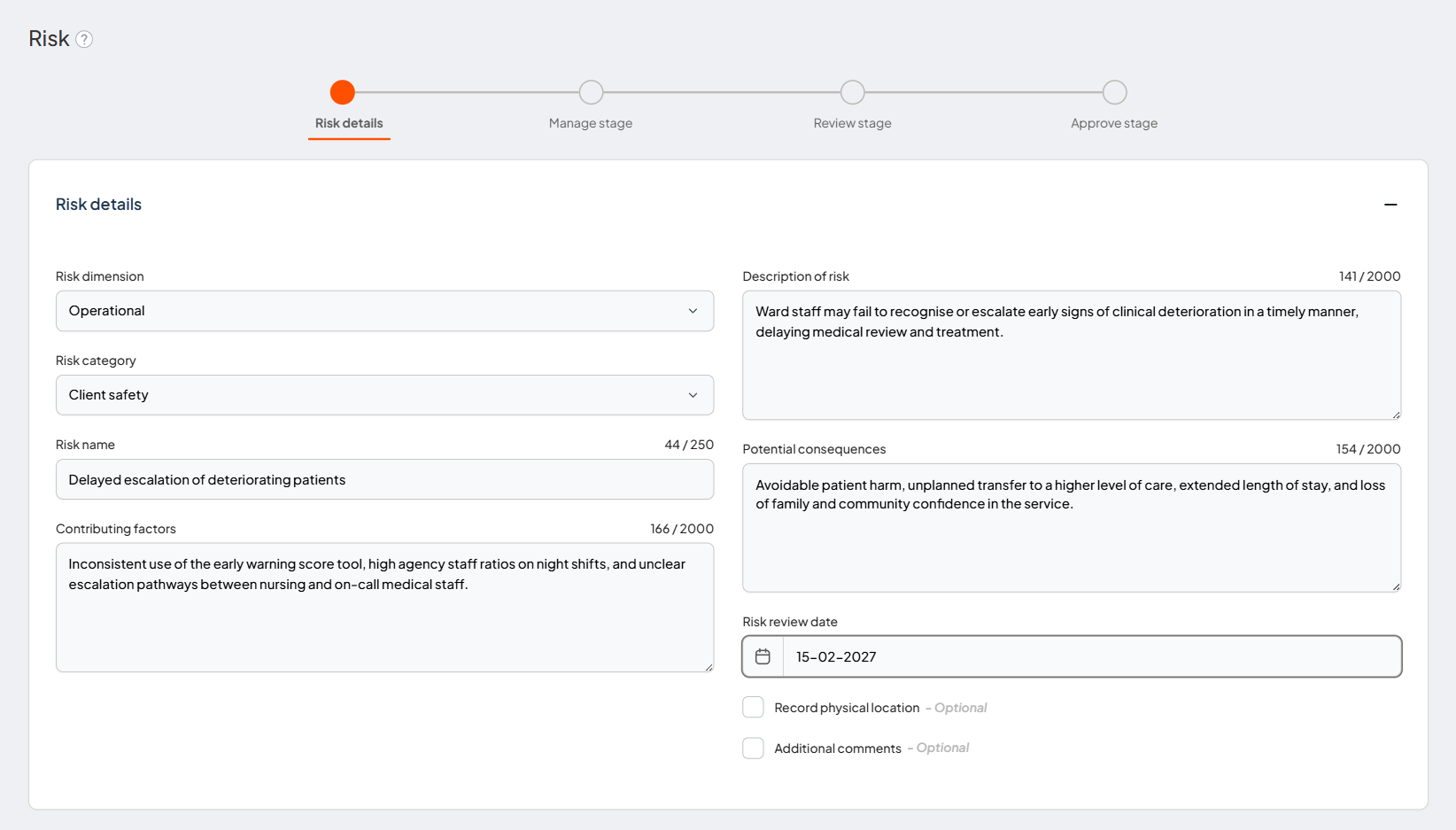This screenshot has width=1456, height=830.
Task: Collapse the Risk details section with minus icon
Action: [x=1390, y=205]
